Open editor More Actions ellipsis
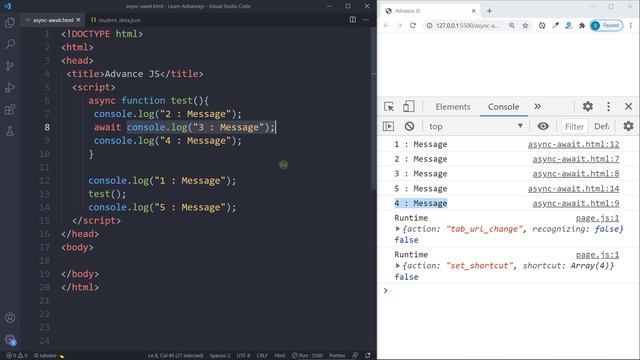The width and height of the screenshot is (640, 360). click(x=366, y=19)
